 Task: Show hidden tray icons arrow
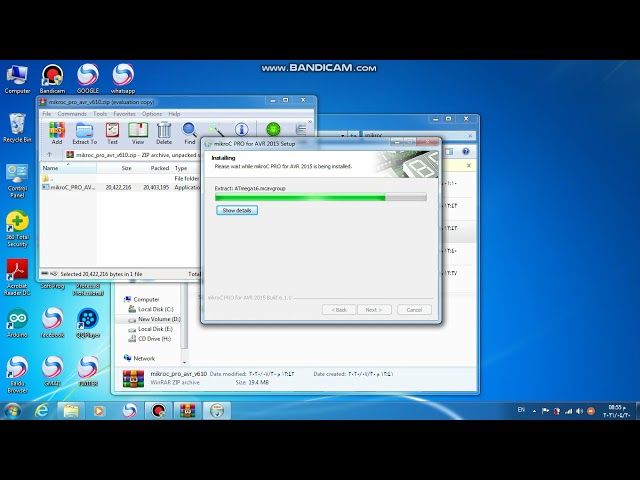click(x=534, y=411)
